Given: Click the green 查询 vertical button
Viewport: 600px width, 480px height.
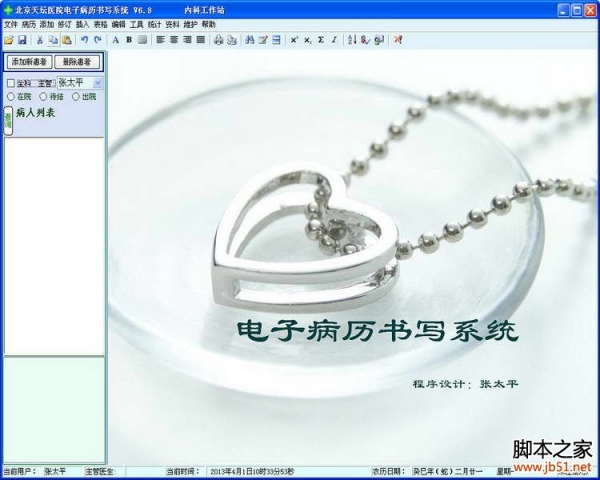Looking at the screenshot, I should pos(8,121).
